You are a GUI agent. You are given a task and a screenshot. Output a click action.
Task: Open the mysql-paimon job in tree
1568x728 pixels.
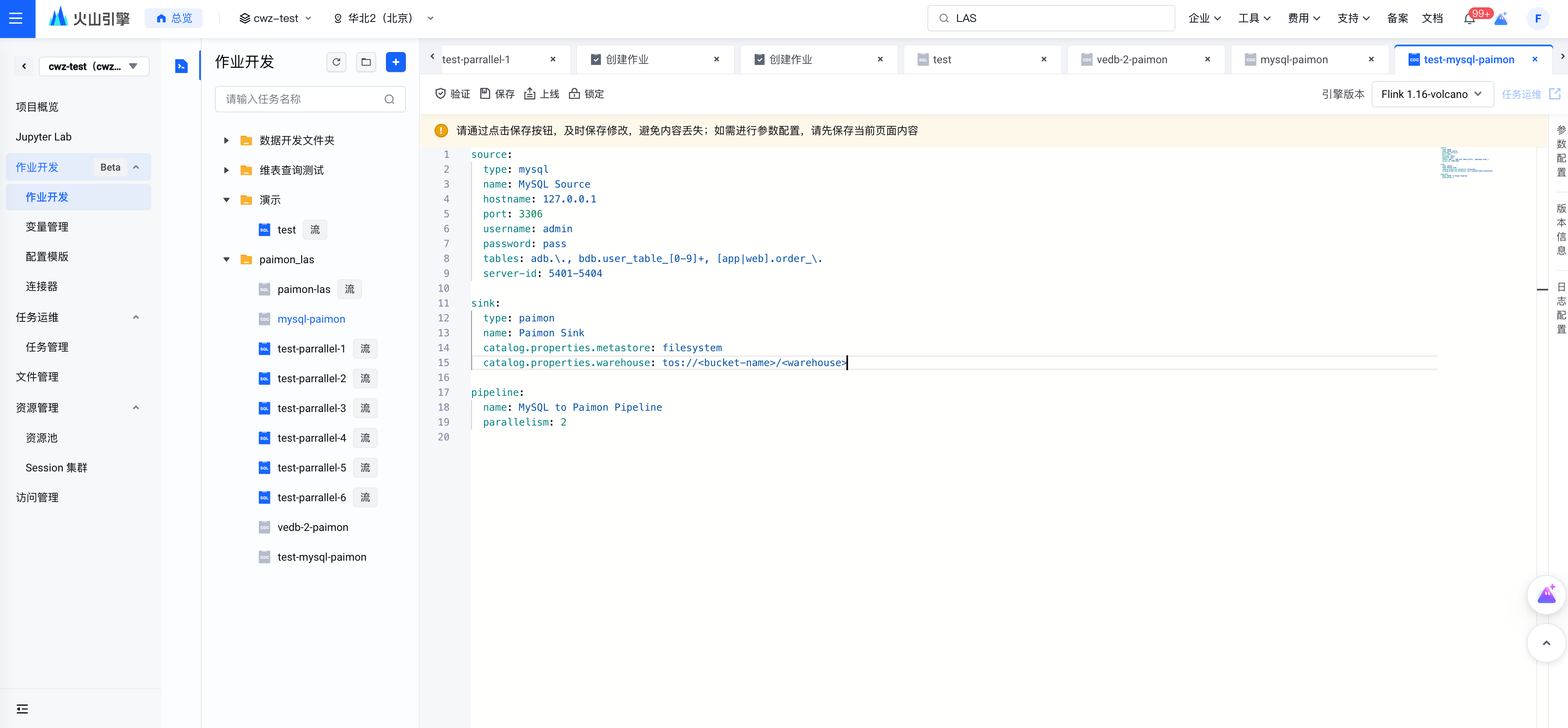pos(311,319)
